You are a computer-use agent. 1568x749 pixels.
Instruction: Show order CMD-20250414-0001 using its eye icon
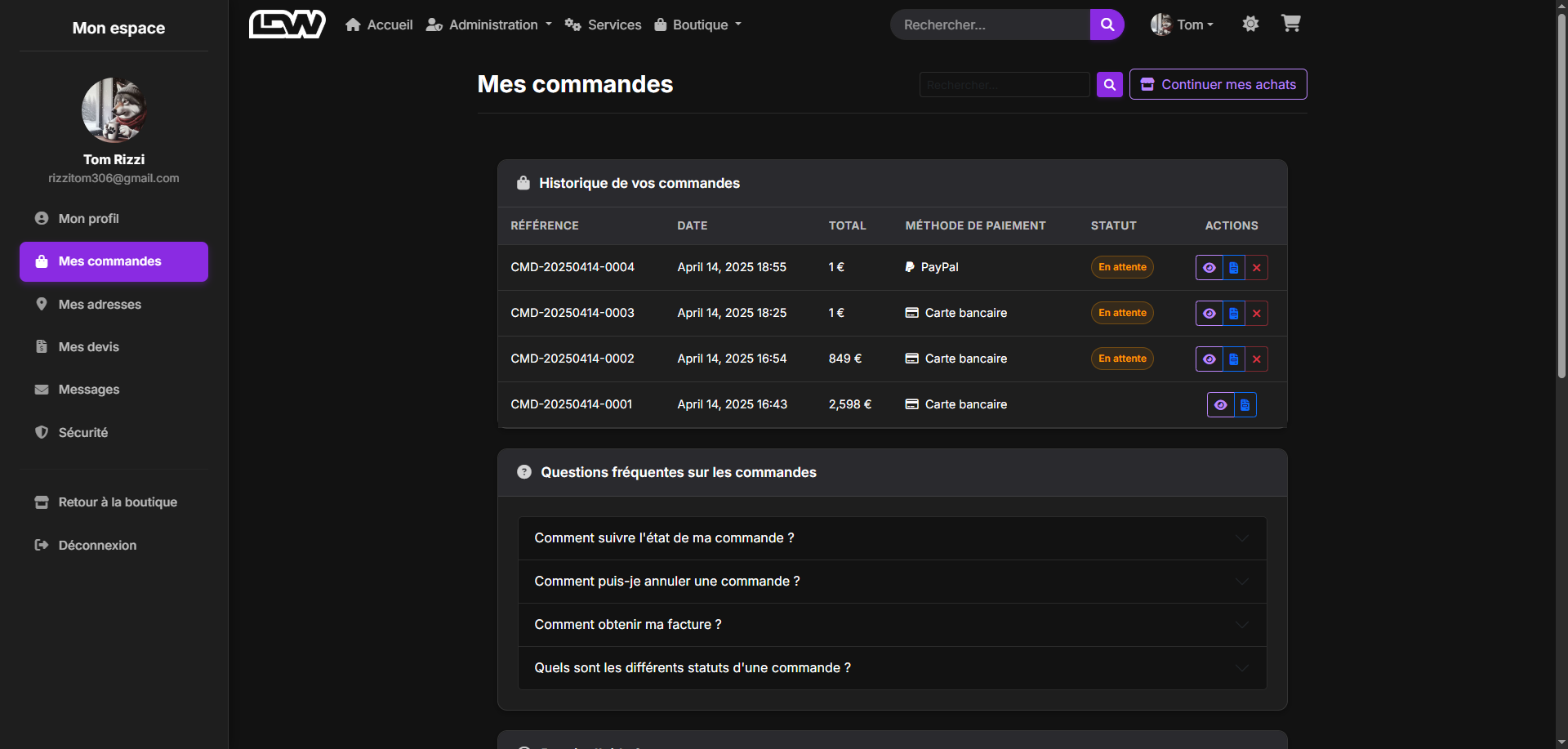tap(1221, 404)
